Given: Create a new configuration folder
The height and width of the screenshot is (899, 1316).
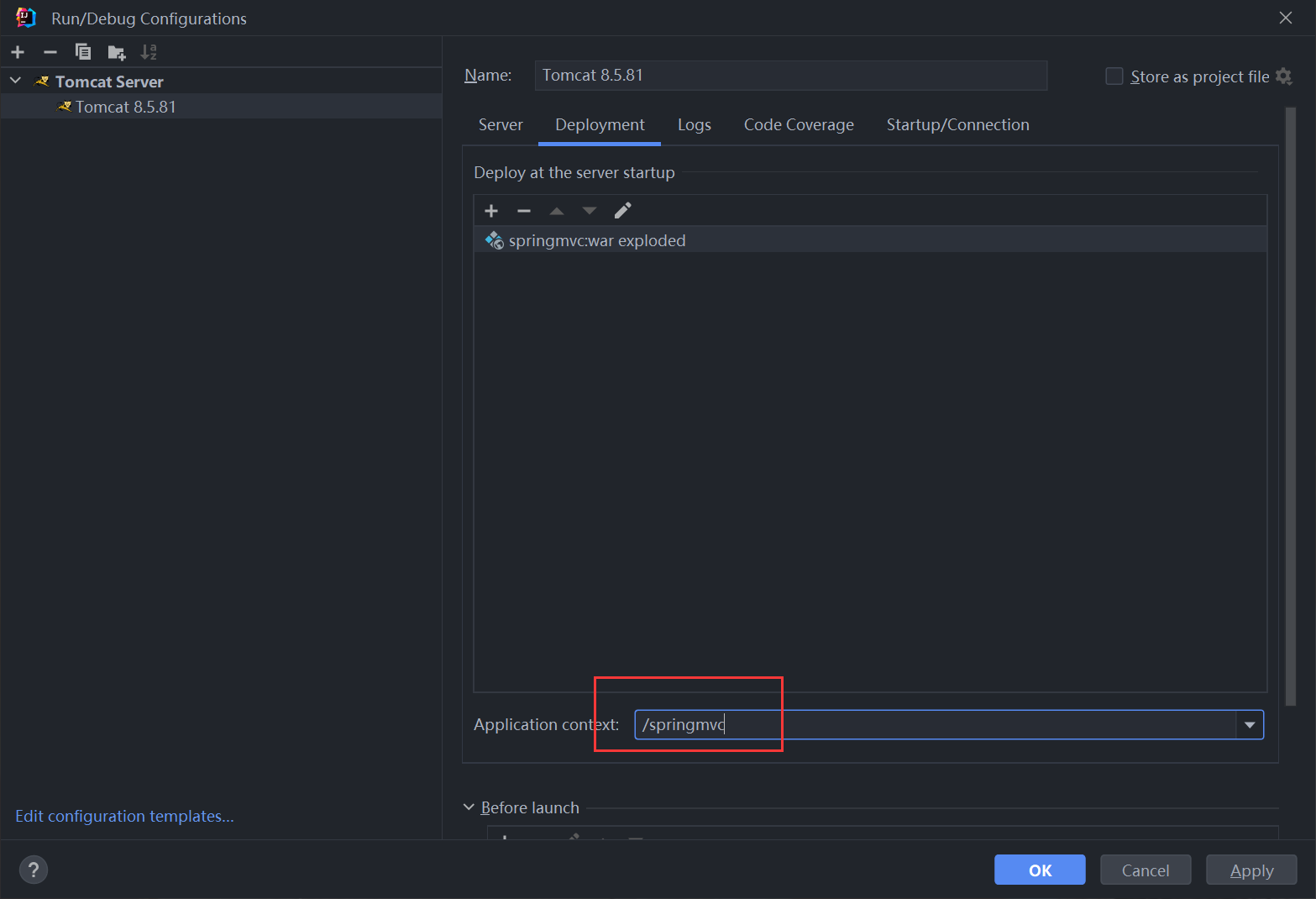Looking at the screenshot, I should click(x=117, y=53).
